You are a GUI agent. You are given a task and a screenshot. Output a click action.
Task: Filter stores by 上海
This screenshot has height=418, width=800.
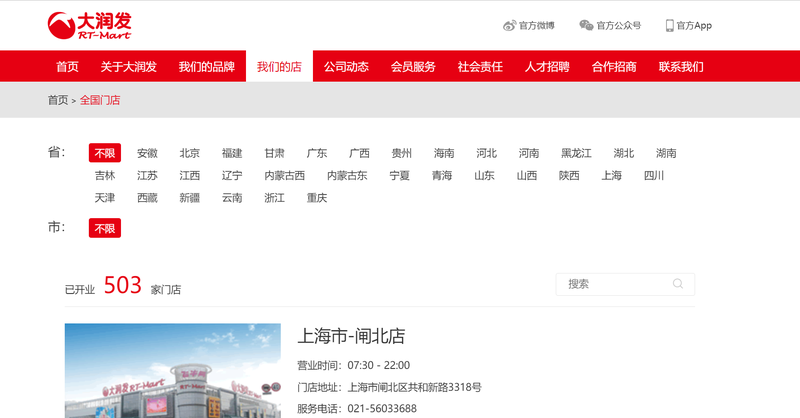pyautogui.click(x=611, y=176)
